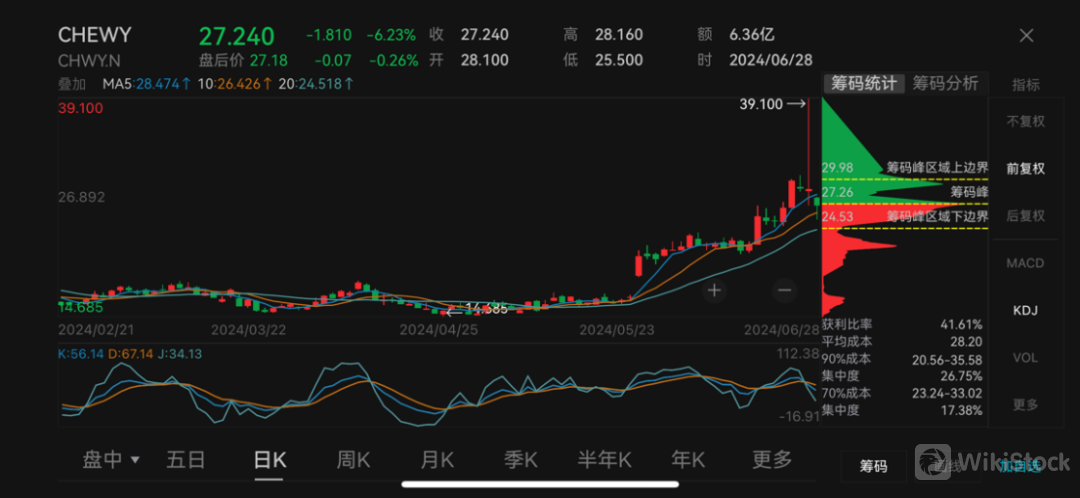Zoom in the chart with plus icon
The width and height of the screenshot is (1080, 498).
point(714,290)
